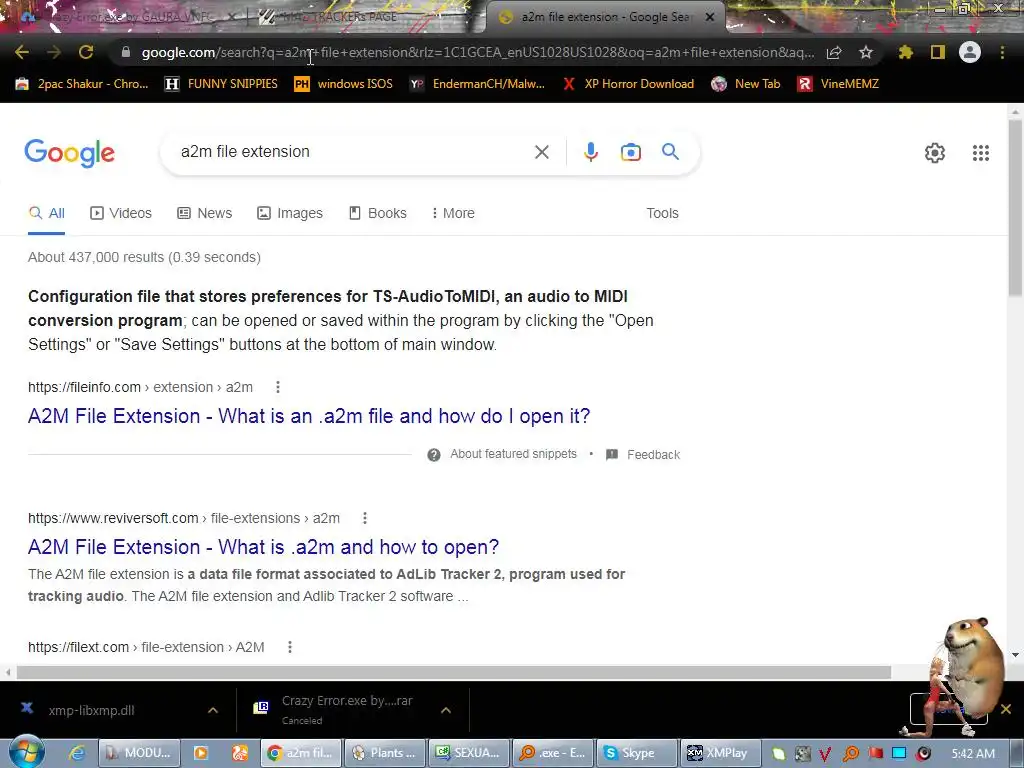
Task: Open Google quick settings gear
Action: pyautogui.click(x=935, y=153)
